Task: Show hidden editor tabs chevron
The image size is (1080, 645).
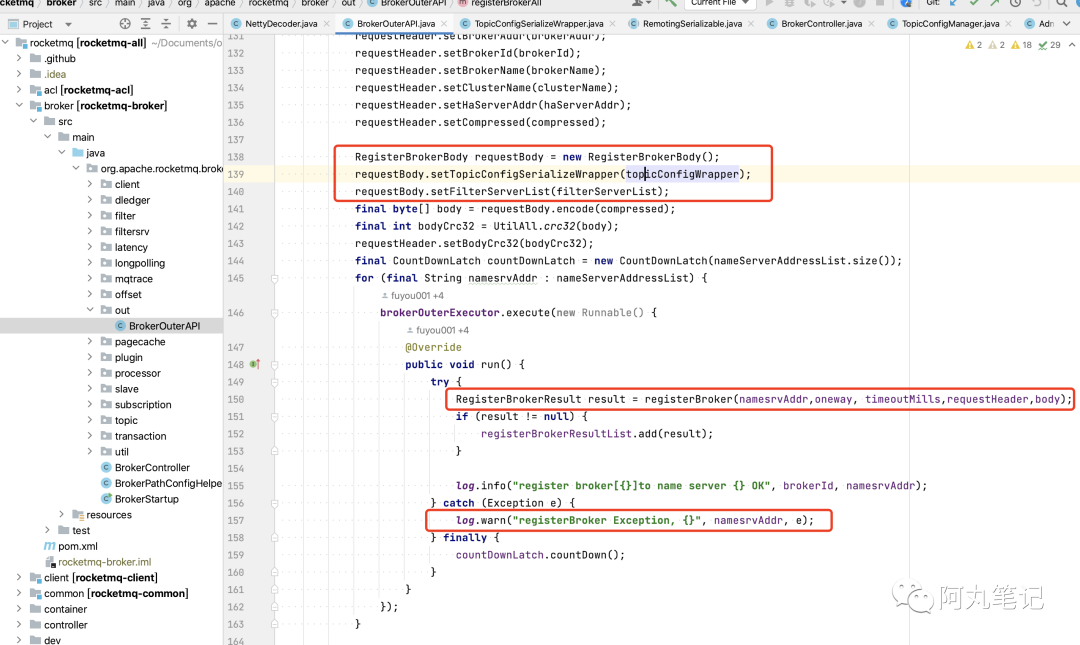Action: 1067,23
